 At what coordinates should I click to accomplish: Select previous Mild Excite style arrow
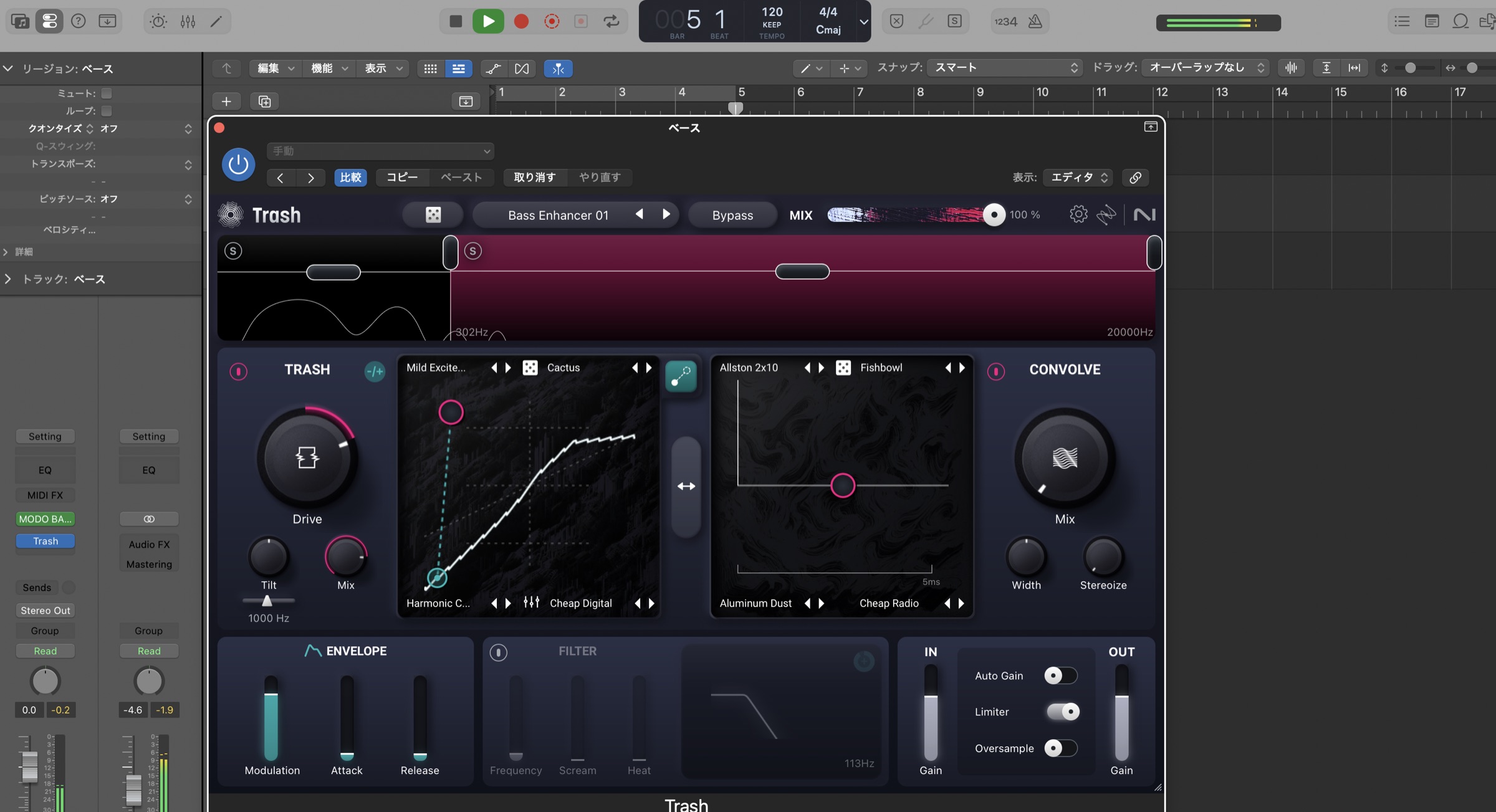pyautogui.click(x=494, y=368)
